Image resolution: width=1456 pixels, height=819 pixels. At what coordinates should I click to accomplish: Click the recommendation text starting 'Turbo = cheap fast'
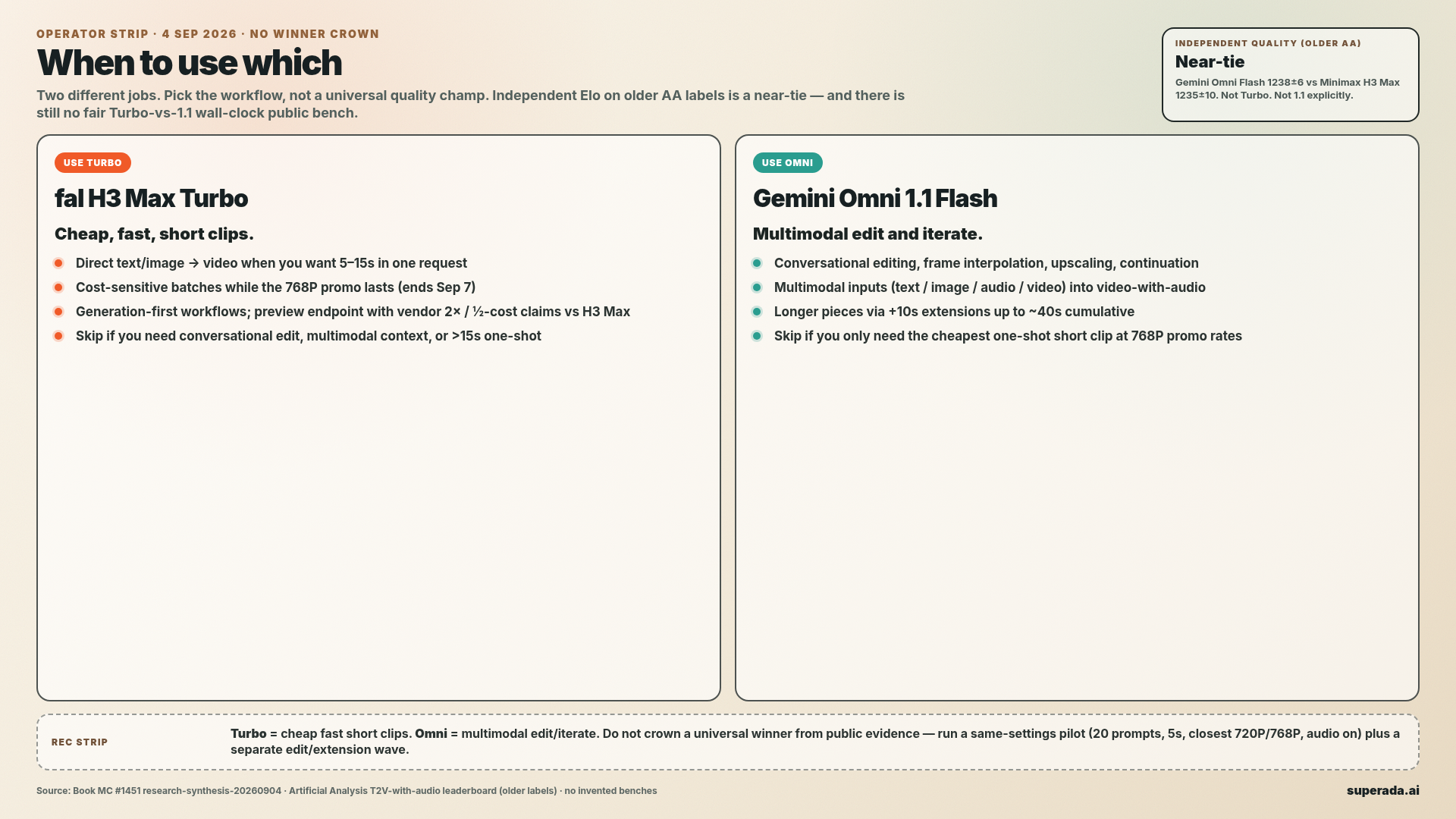click(x=815, y=742)
